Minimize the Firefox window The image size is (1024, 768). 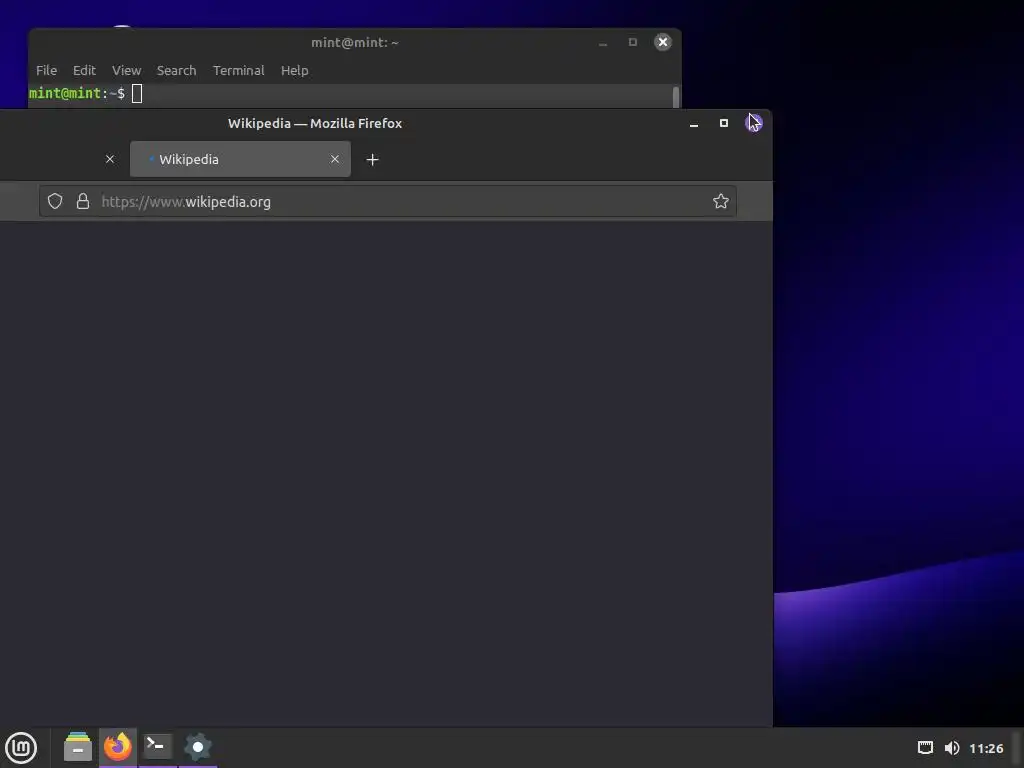pyautogui.click(x=694, y=123)
